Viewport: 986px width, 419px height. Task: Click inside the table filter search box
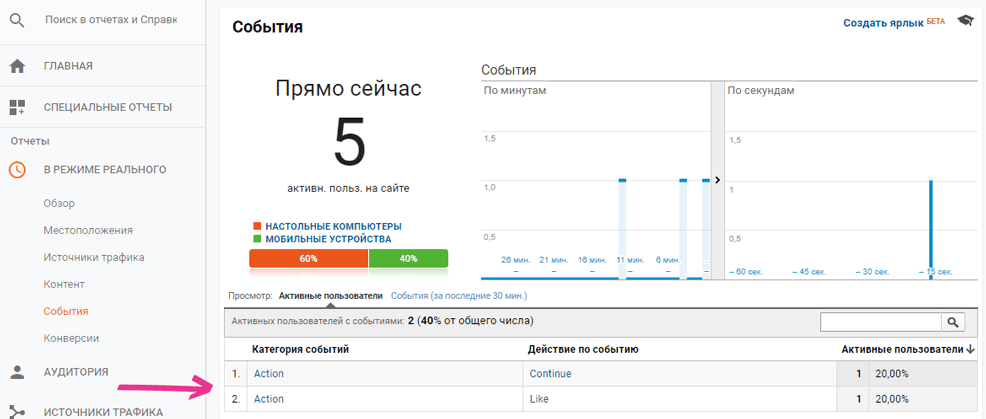(x=881, y=322)
